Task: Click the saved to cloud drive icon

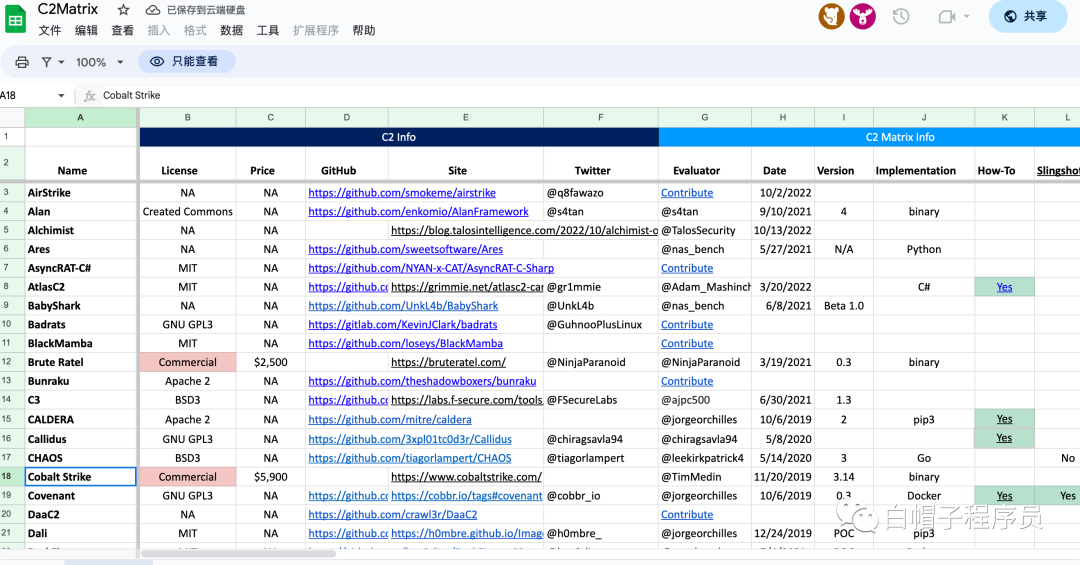Action: (153, 10)
